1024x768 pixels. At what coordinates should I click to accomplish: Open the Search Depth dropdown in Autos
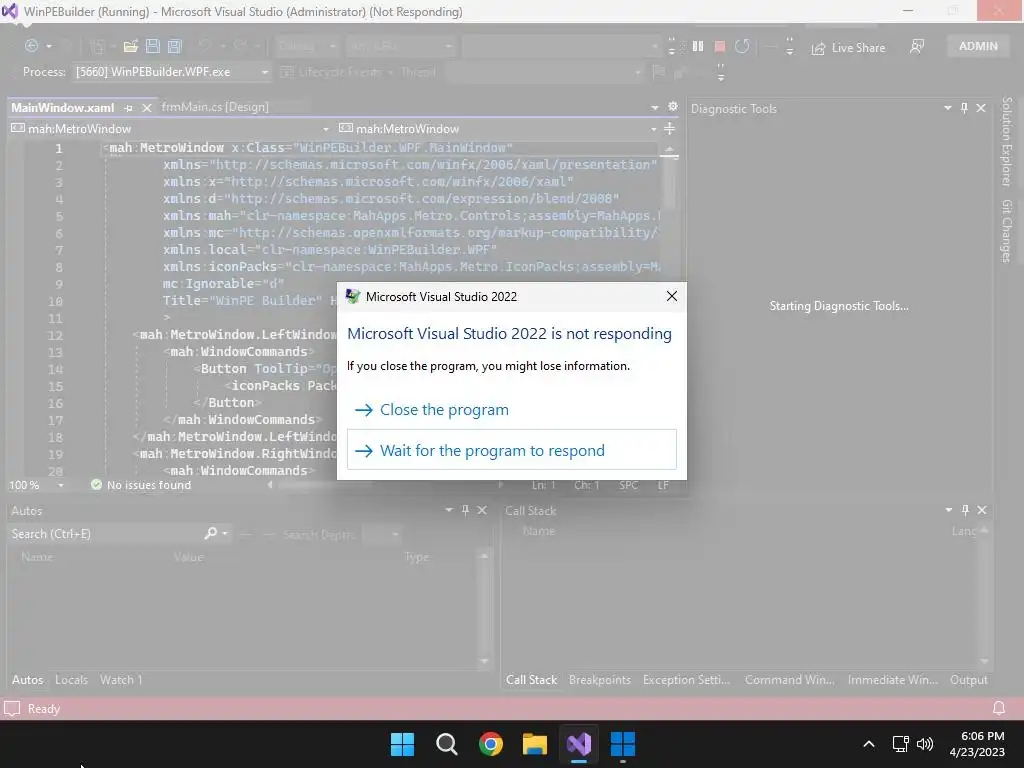coord(381,535)
